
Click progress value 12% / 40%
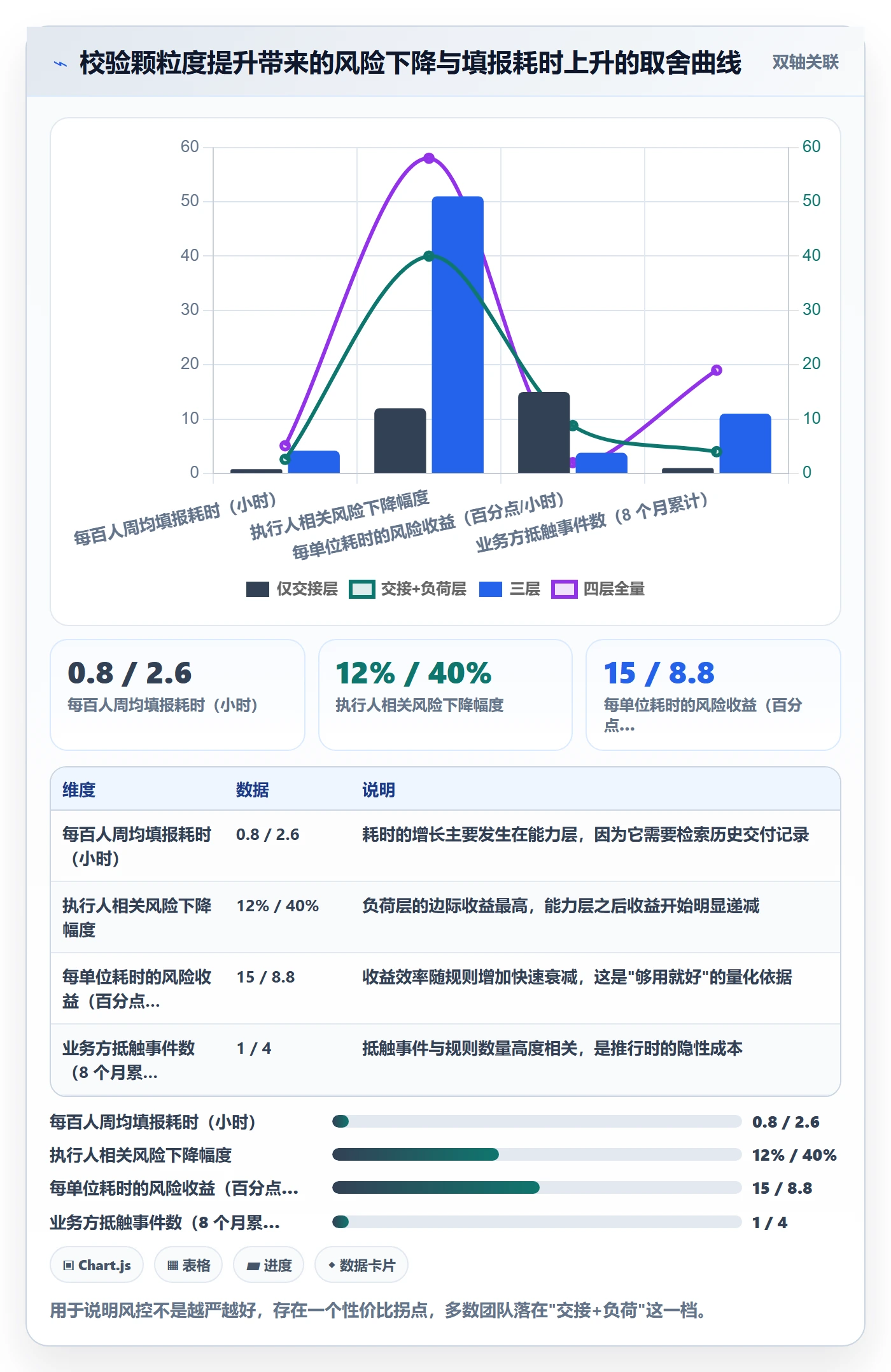click(794, 1155)
